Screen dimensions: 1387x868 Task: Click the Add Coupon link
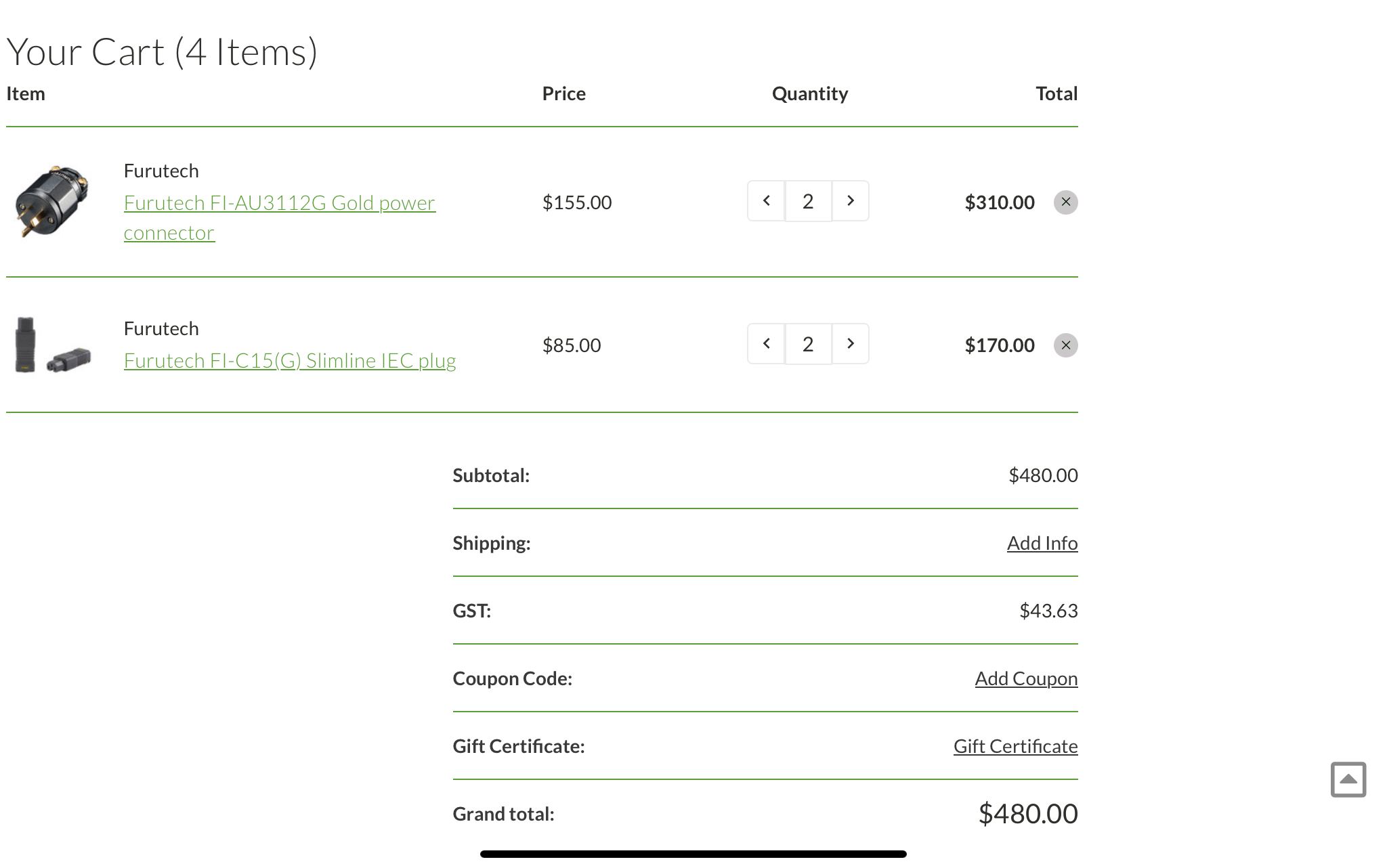(1026, 678)
